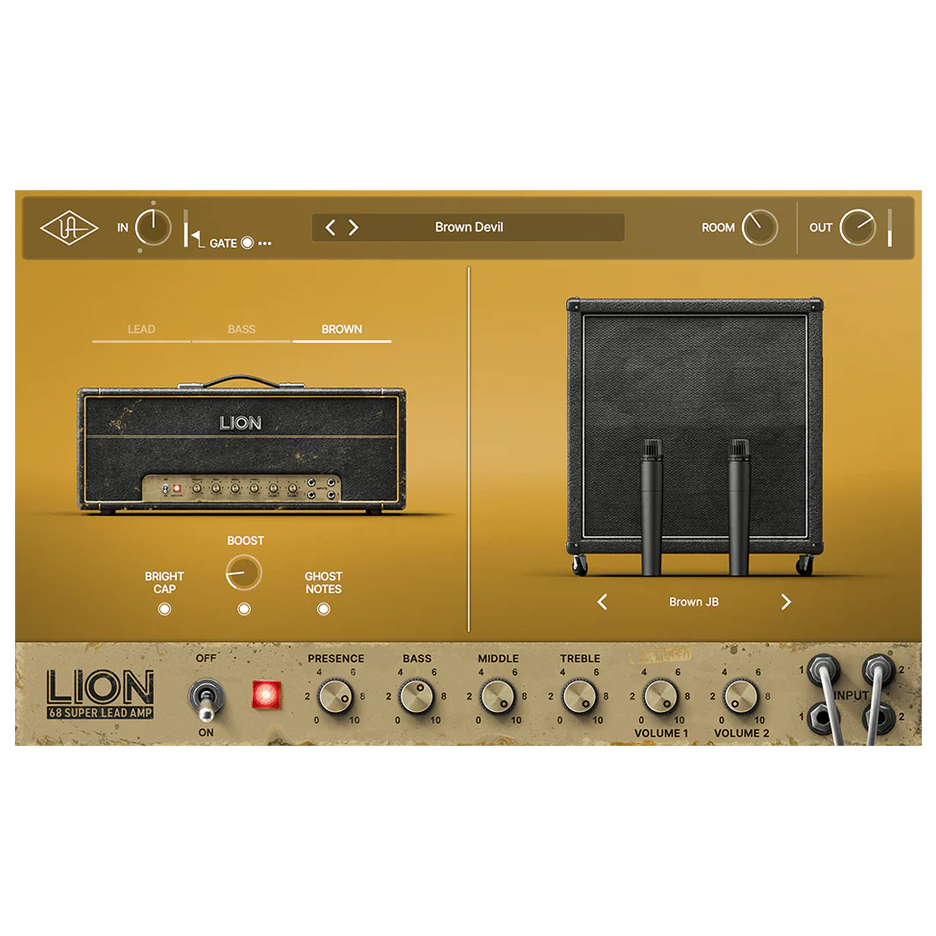Adjust the ROOM knob

pos(759,227)
